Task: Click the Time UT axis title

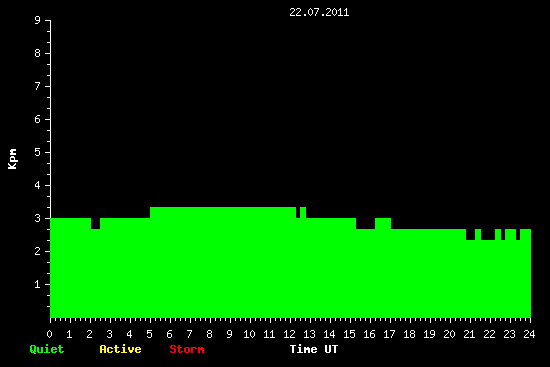Action: [x=314, y=349]
